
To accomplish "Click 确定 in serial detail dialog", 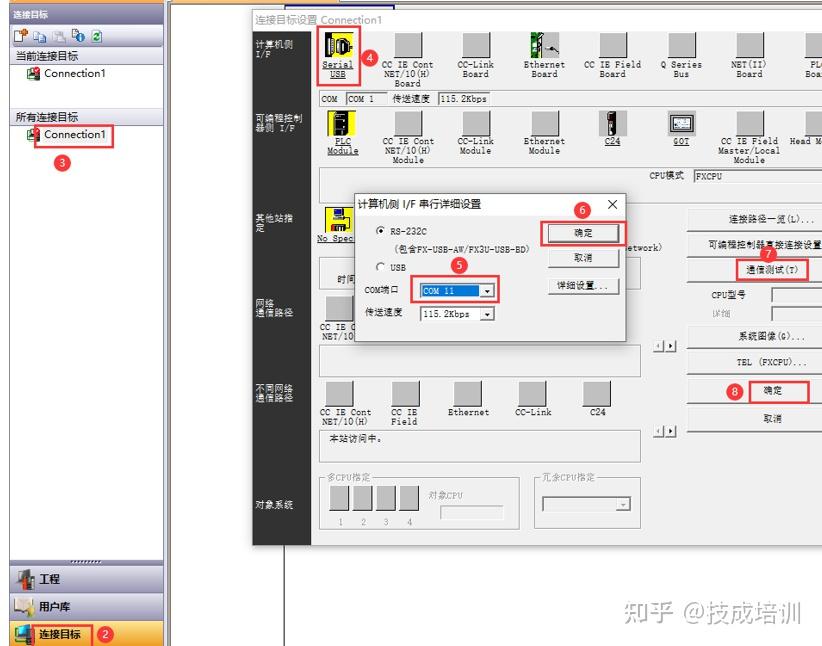I will pos(583,233).
